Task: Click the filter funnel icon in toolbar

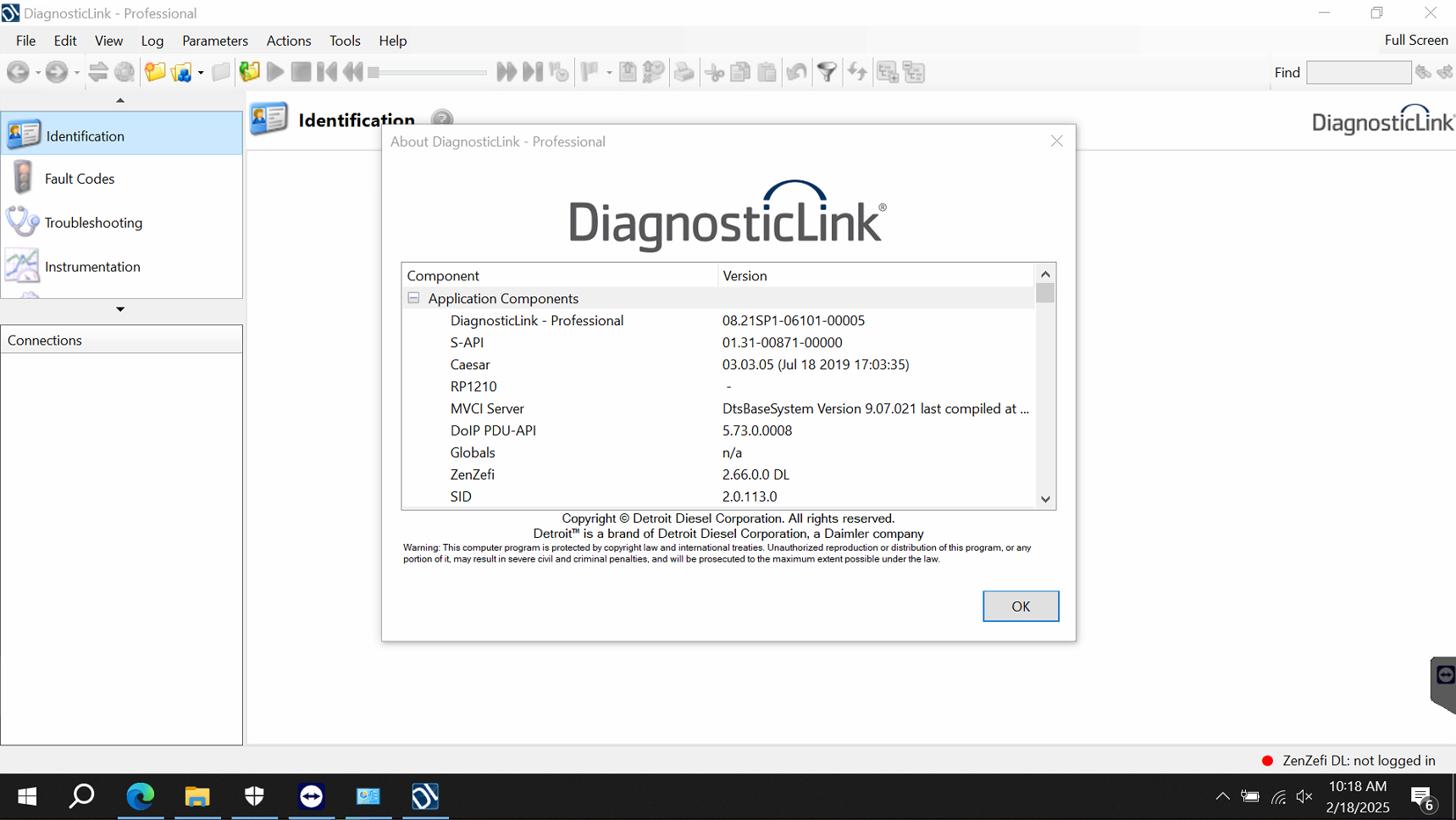Action: (827, 72)
